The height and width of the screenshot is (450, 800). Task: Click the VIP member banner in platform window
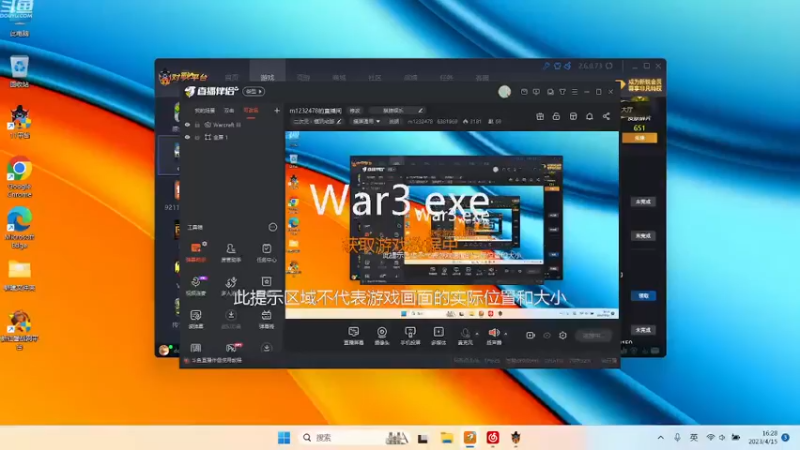pos(640,85)
